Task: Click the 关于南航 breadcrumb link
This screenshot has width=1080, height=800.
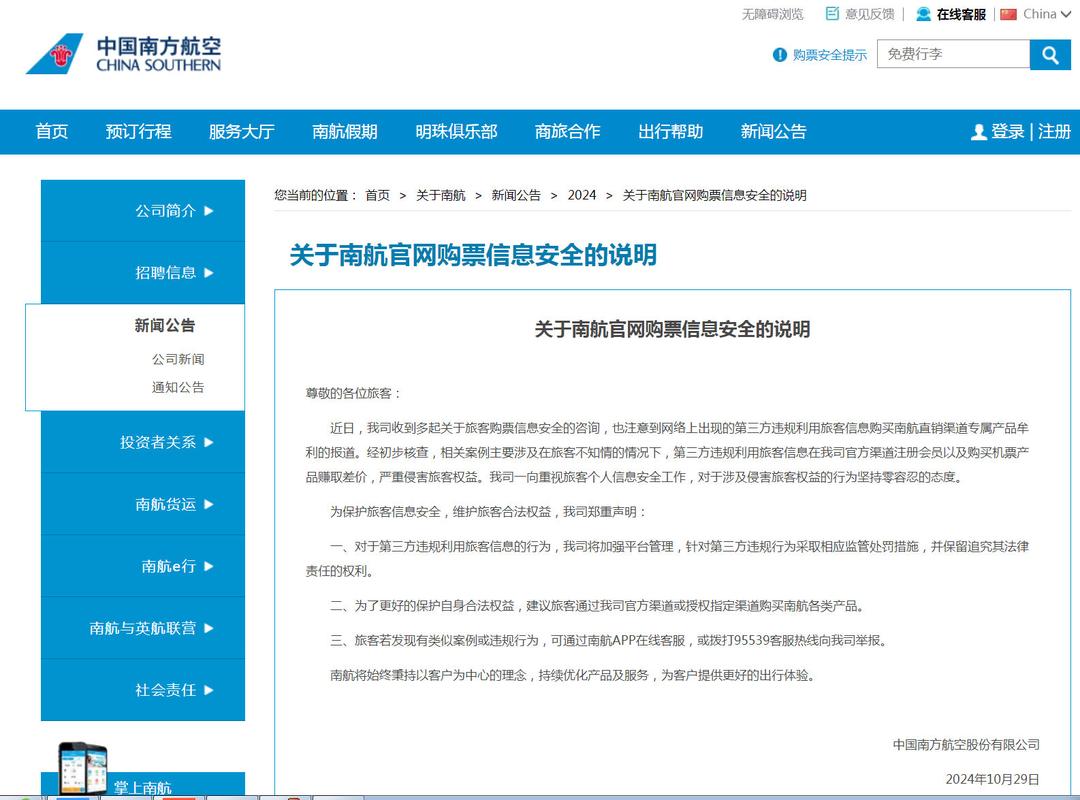Action: coord(441,196)
